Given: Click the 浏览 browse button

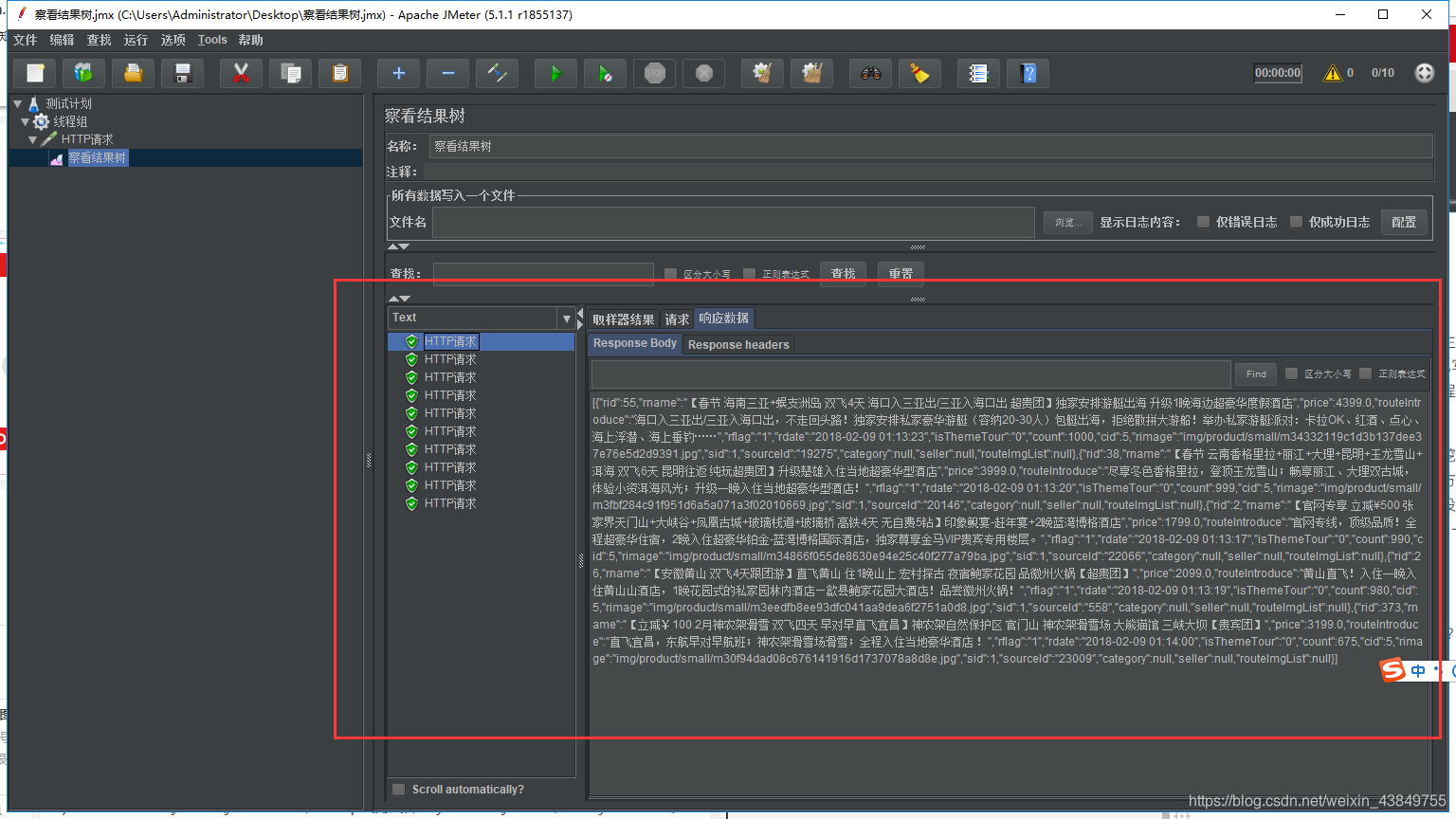Looking at the screenshot, I should [1068, 222].
